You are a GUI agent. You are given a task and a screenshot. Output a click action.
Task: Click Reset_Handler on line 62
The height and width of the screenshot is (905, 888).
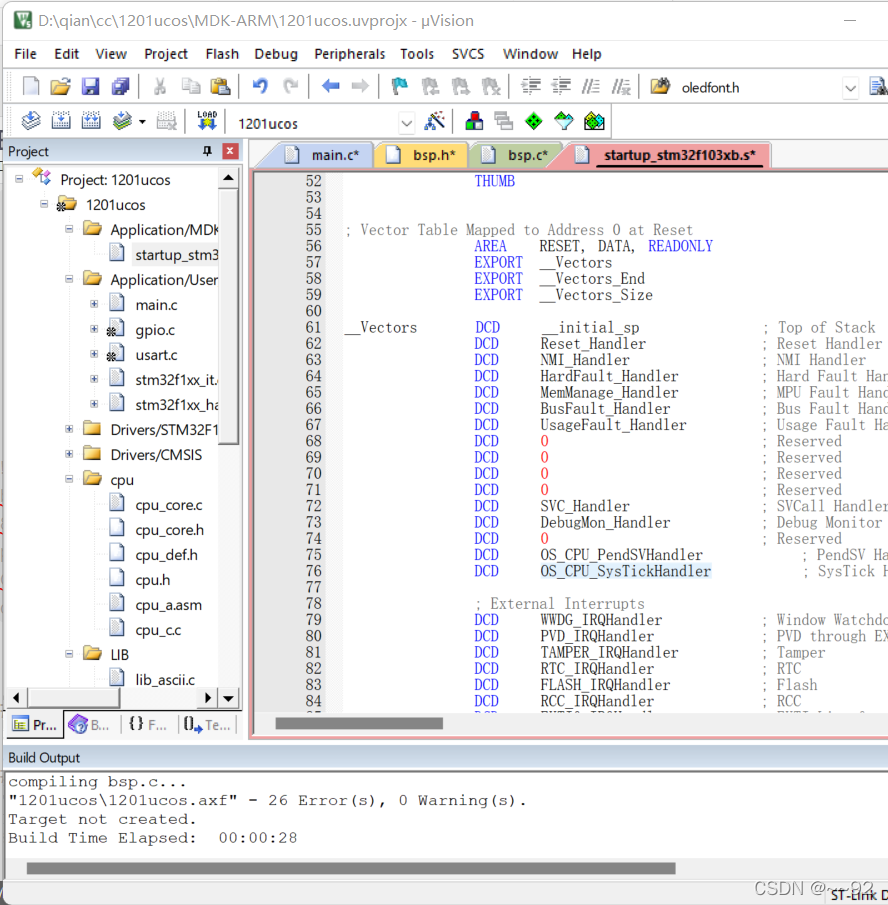tap(593, 344)
